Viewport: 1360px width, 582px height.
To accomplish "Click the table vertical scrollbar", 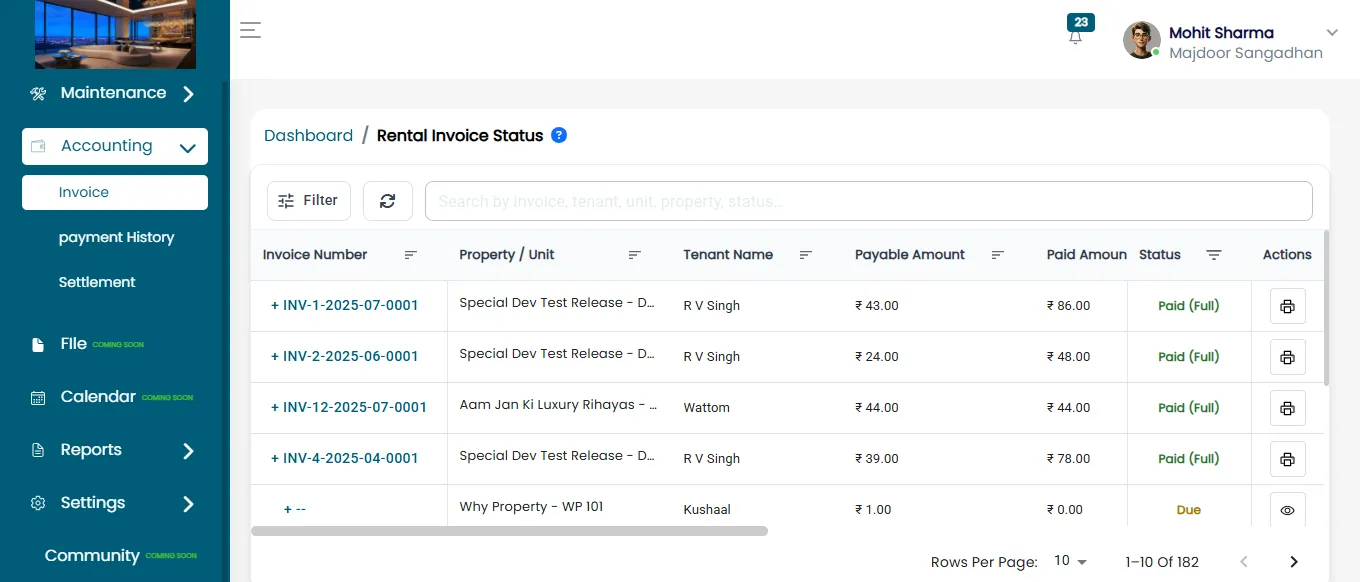I will point(1326,308).
